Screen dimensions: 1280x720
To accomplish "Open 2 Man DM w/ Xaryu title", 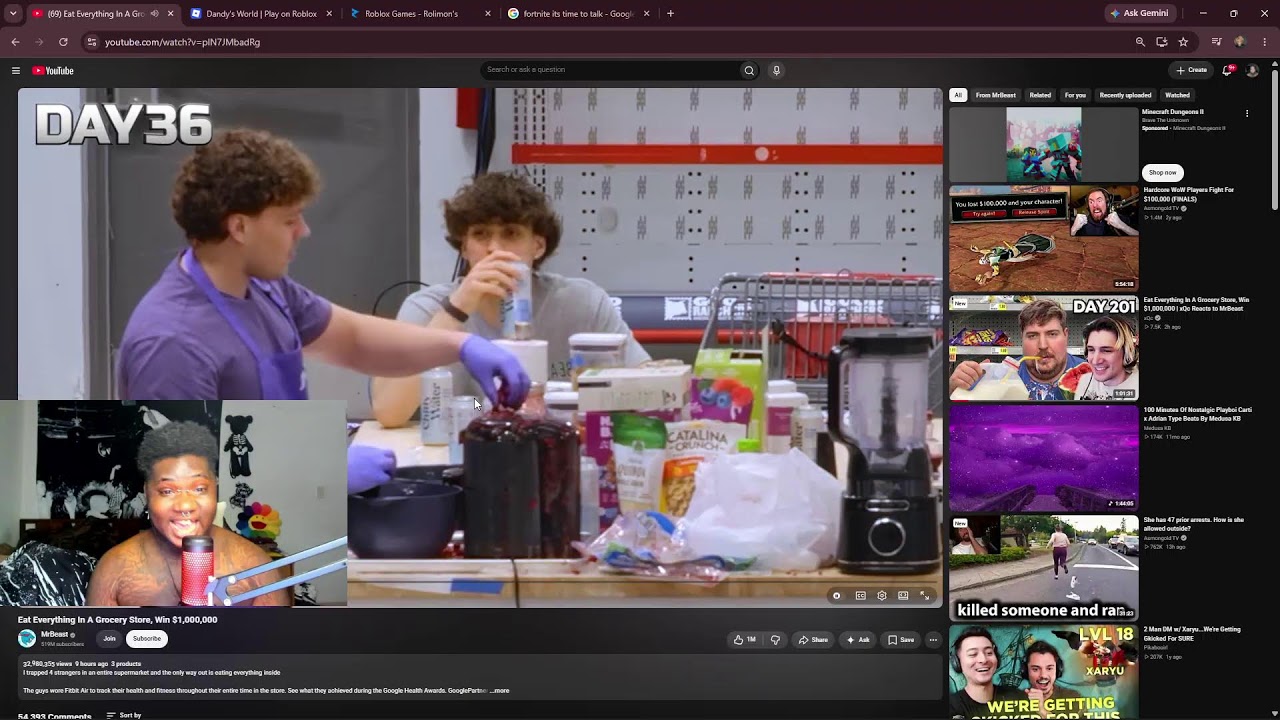I will (1192, 633).
